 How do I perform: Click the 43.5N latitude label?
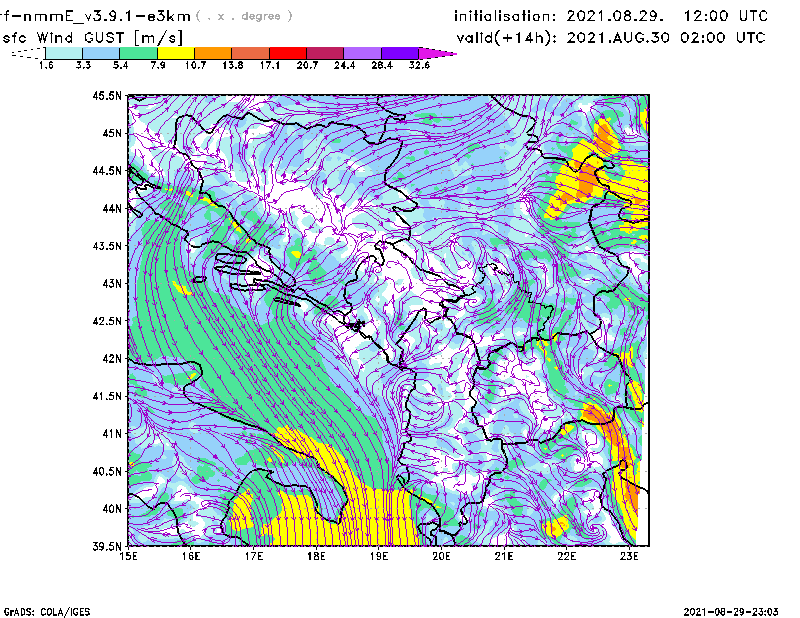[107, 246]
